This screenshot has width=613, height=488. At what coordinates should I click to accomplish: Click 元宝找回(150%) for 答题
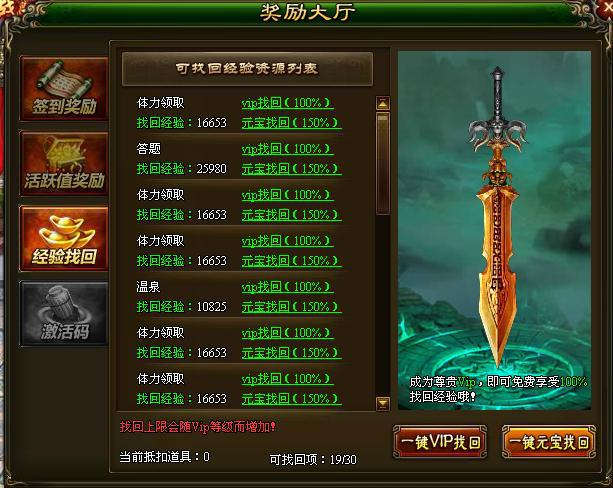tap(291, 169)
